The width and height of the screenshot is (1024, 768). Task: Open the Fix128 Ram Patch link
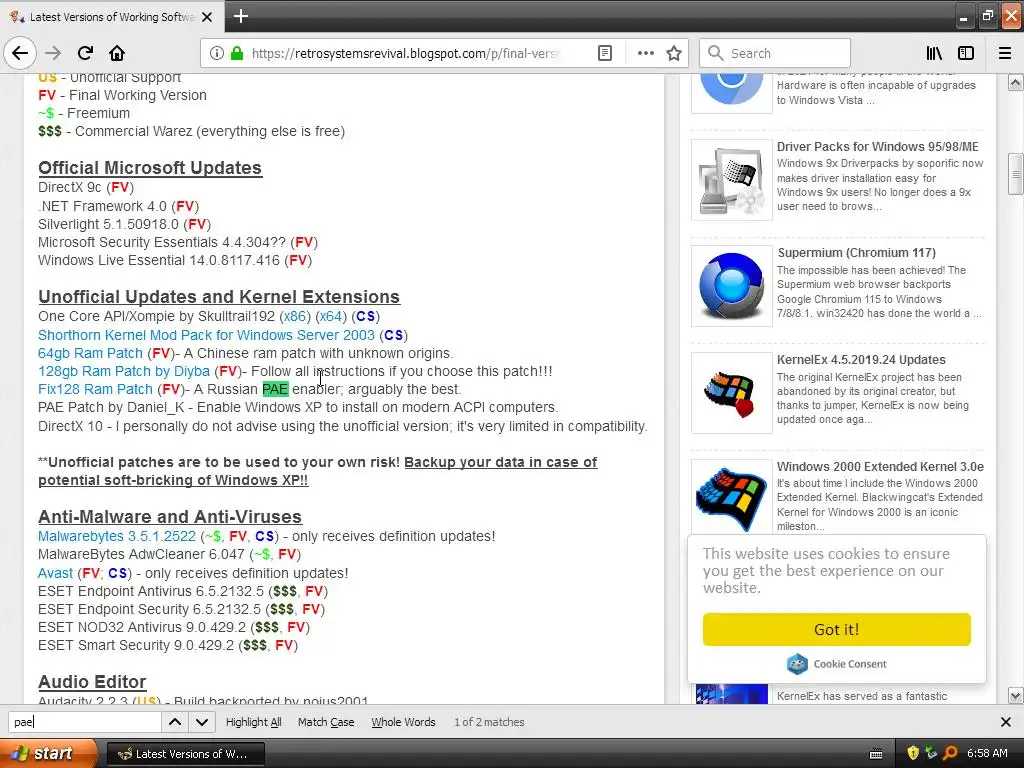coord(95,389)
